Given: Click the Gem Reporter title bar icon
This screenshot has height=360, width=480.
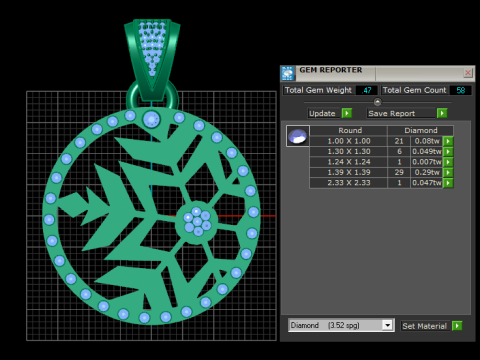Looking at the screenshot, I should point(288,73).
